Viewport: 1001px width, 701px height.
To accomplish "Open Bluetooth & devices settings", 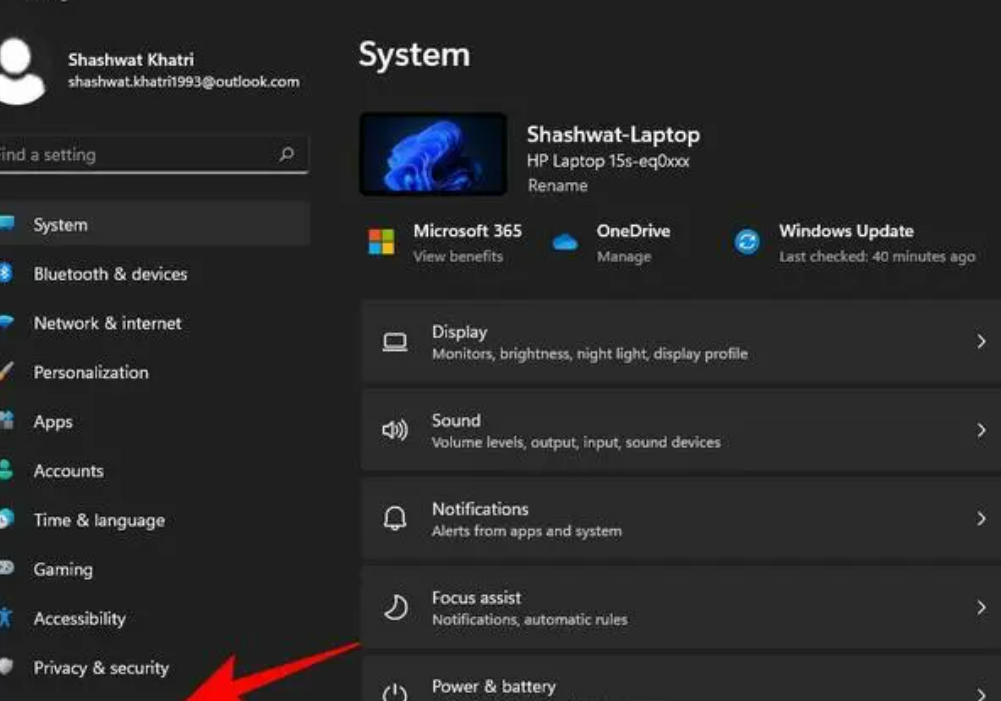I will point(155,274).
